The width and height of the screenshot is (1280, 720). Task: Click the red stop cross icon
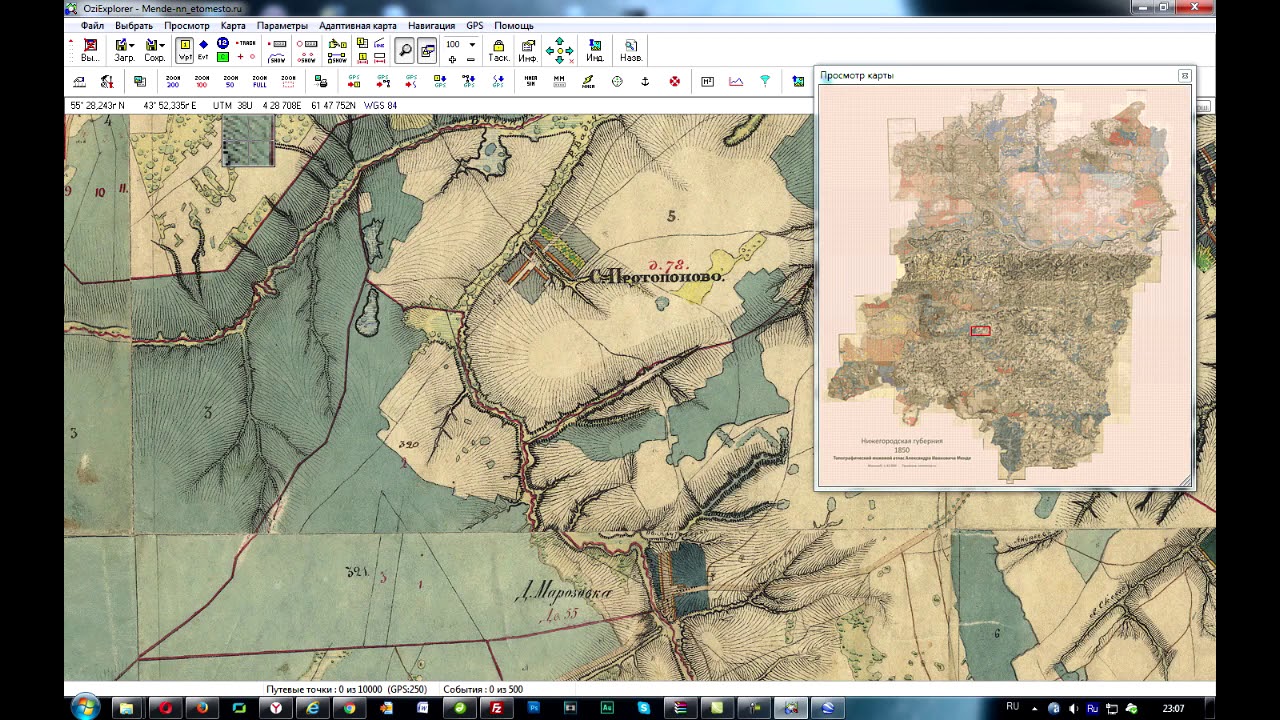point(674,81)
